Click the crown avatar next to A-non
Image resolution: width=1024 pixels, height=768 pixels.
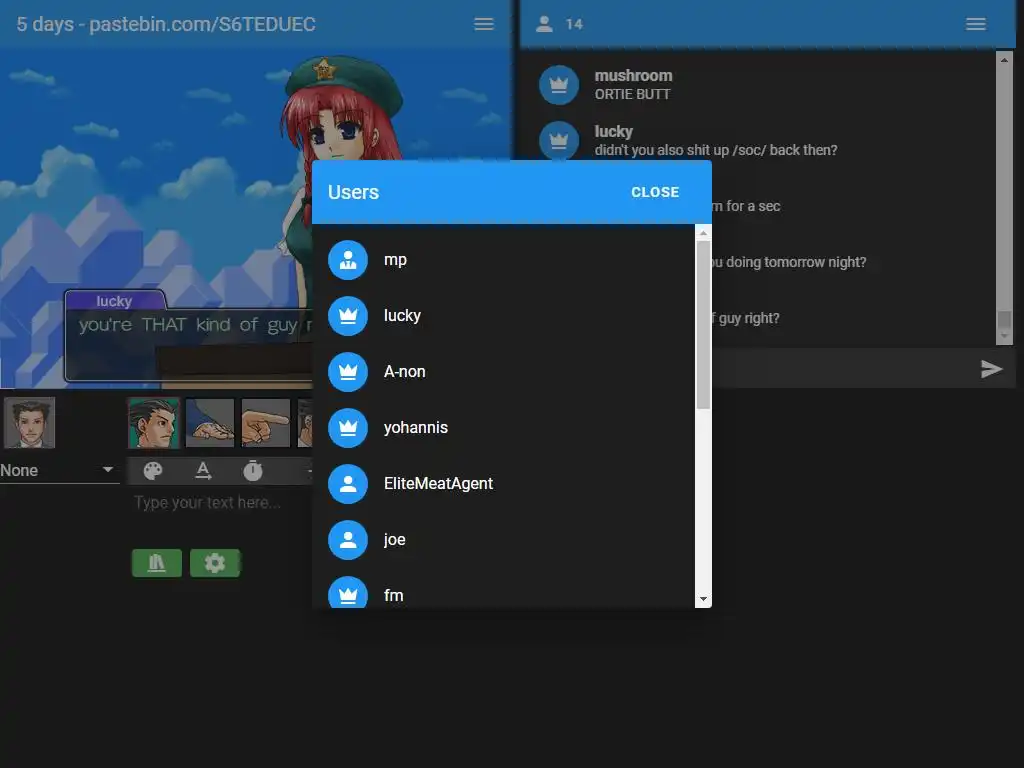click(348, 372)
